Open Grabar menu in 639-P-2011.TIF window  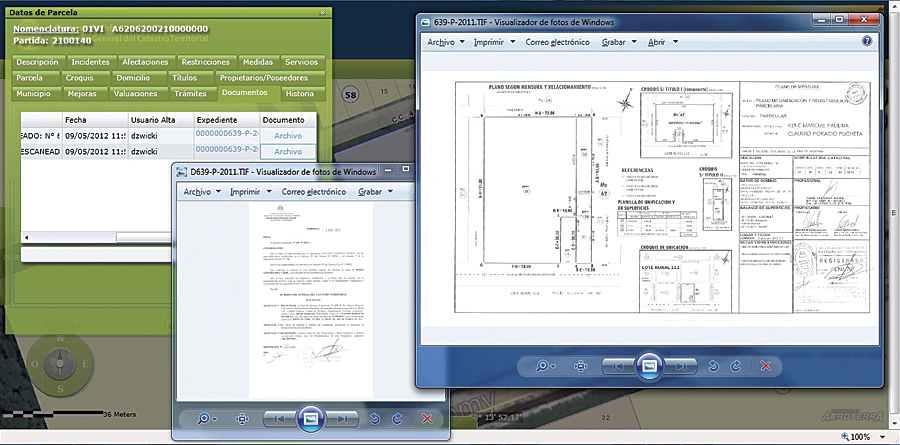[x=619, y=42]
